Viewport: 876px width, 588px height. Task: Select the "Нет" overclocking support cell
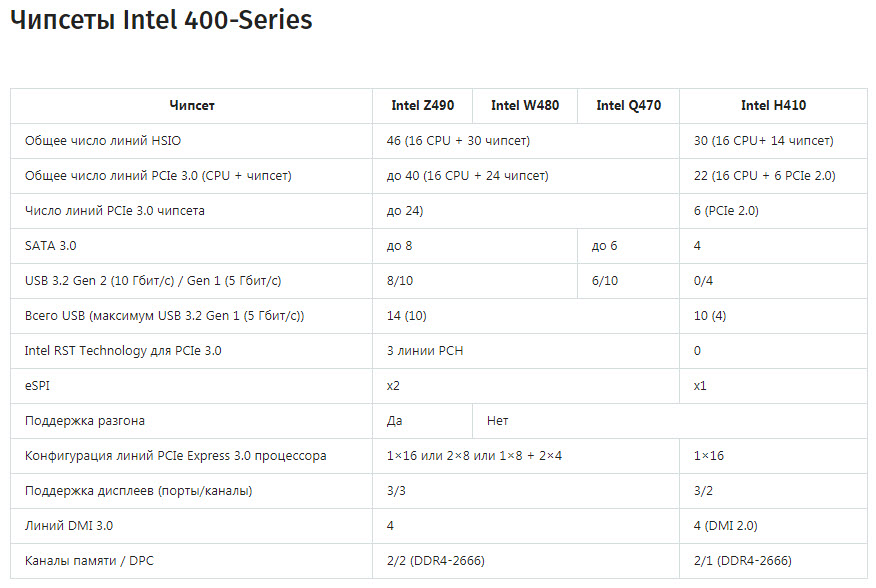(497, 421)
